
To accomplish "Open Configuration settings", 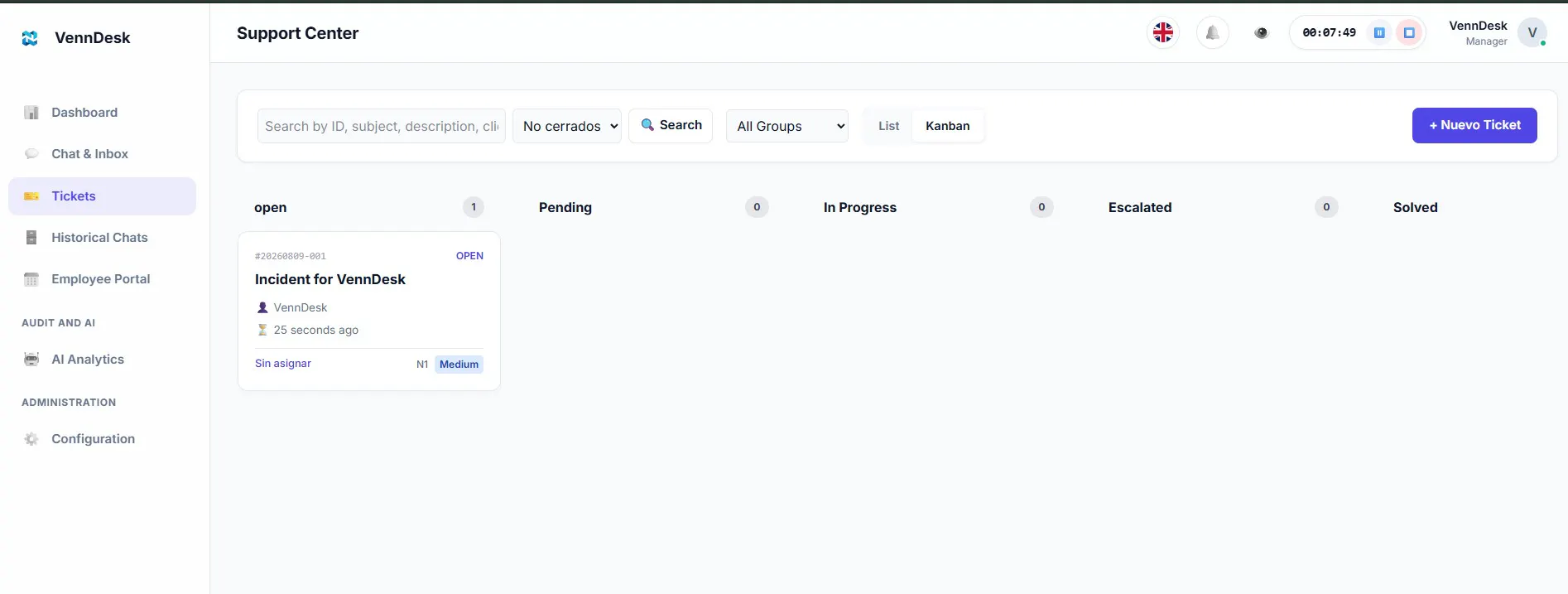I will coord(102,439).
